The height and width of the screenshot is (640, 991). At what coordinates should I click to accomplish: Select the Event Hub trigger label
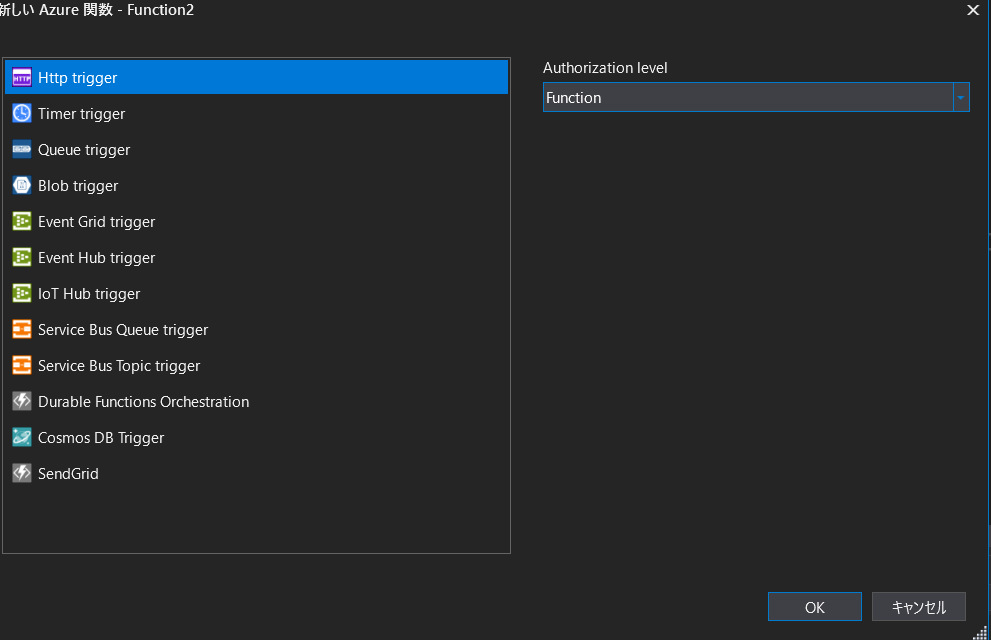(97, 258)
